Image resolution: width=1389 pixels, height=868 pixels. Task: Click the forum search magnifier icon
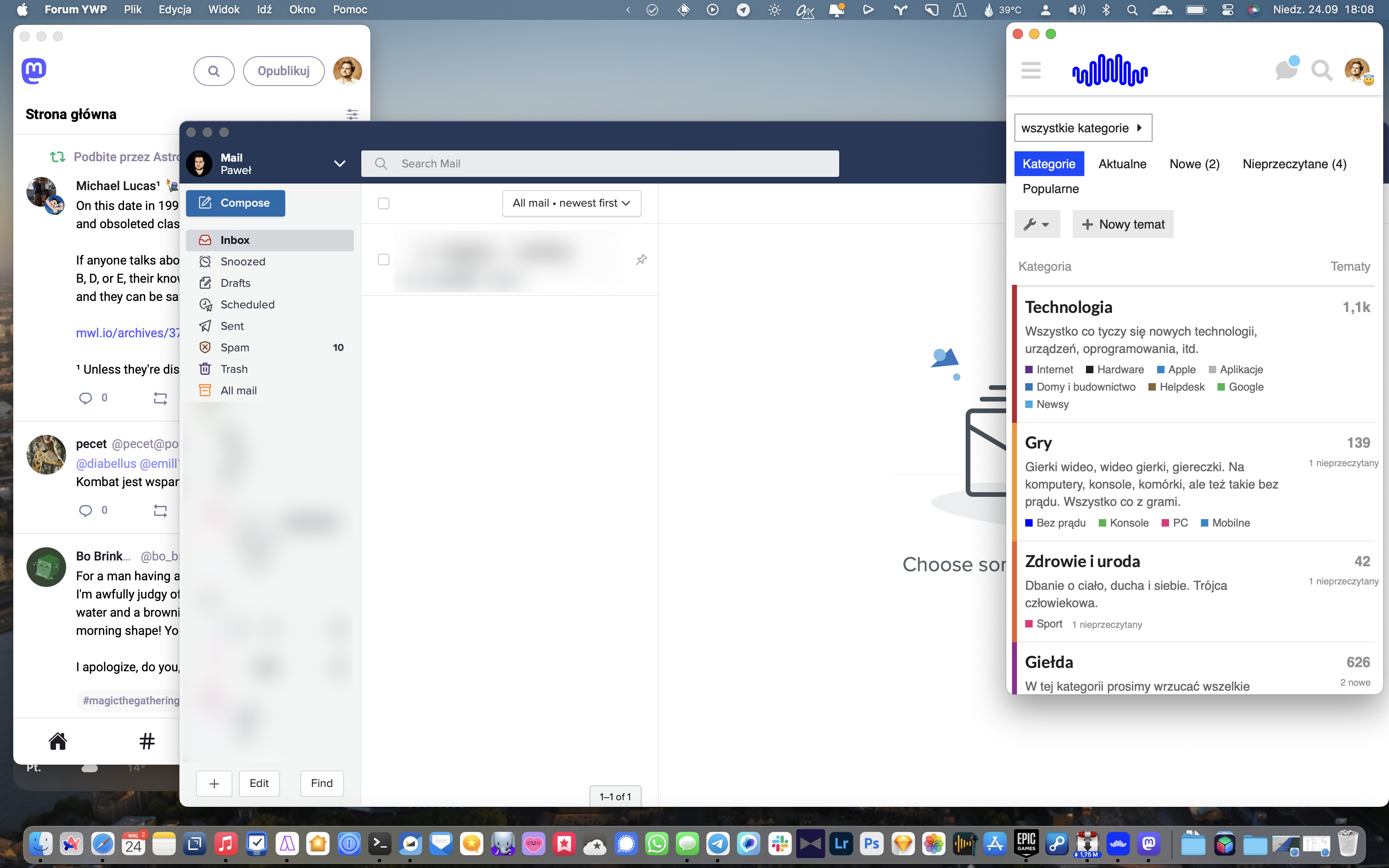point(1321,71)
